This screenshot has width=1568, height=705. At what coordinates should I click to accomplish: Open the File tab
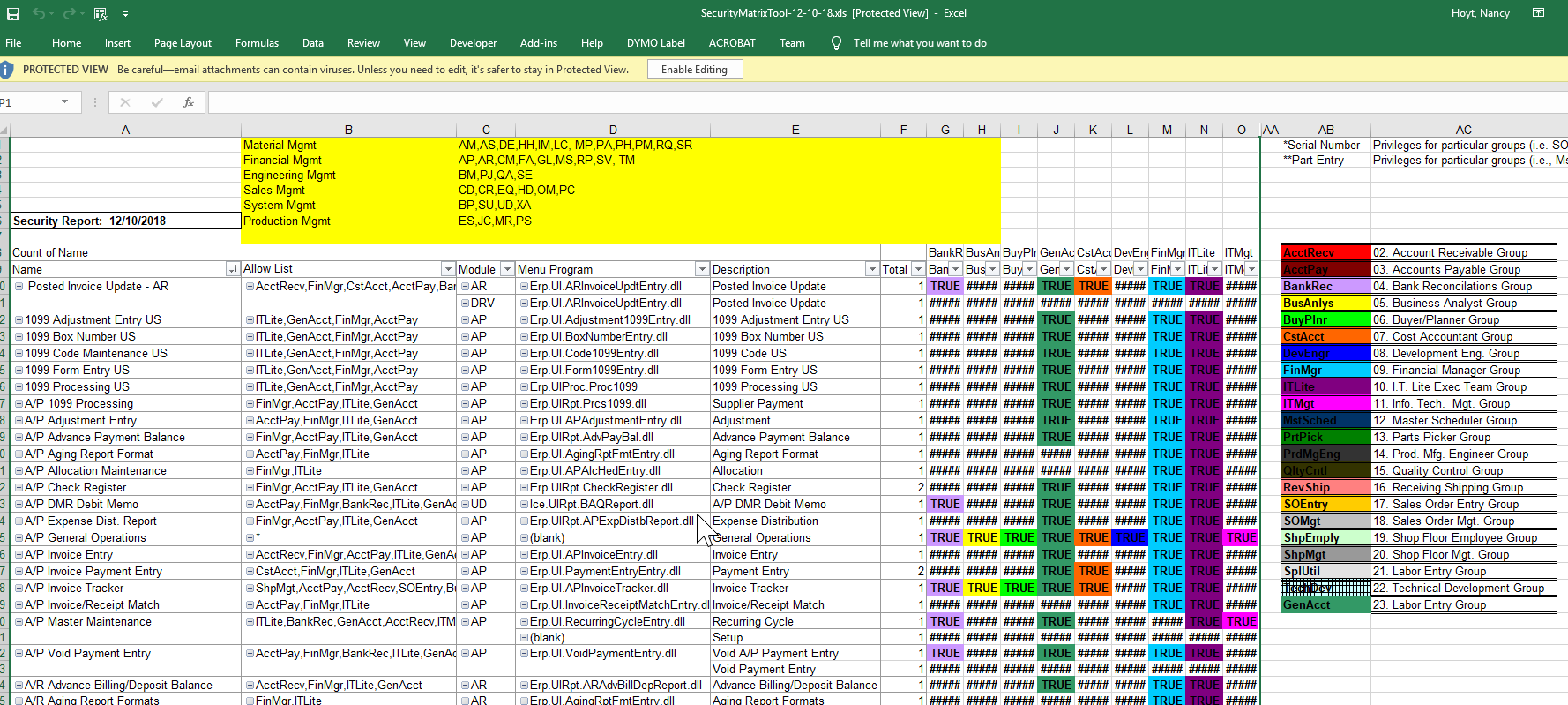click(x=14, y=42)
